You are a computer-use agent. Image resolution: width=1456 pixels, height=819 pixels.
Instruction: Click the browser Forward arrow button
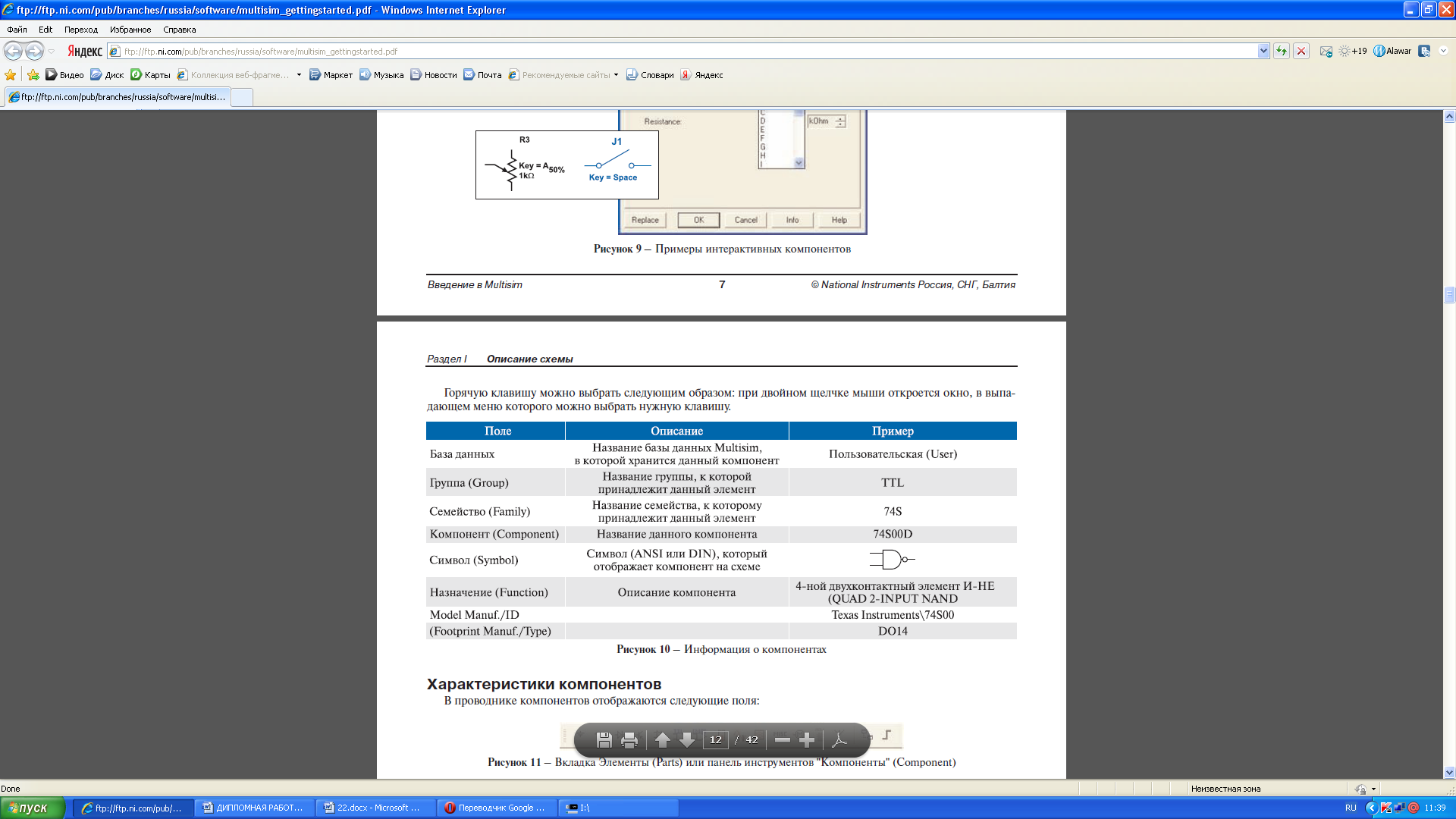pos(34,51)
